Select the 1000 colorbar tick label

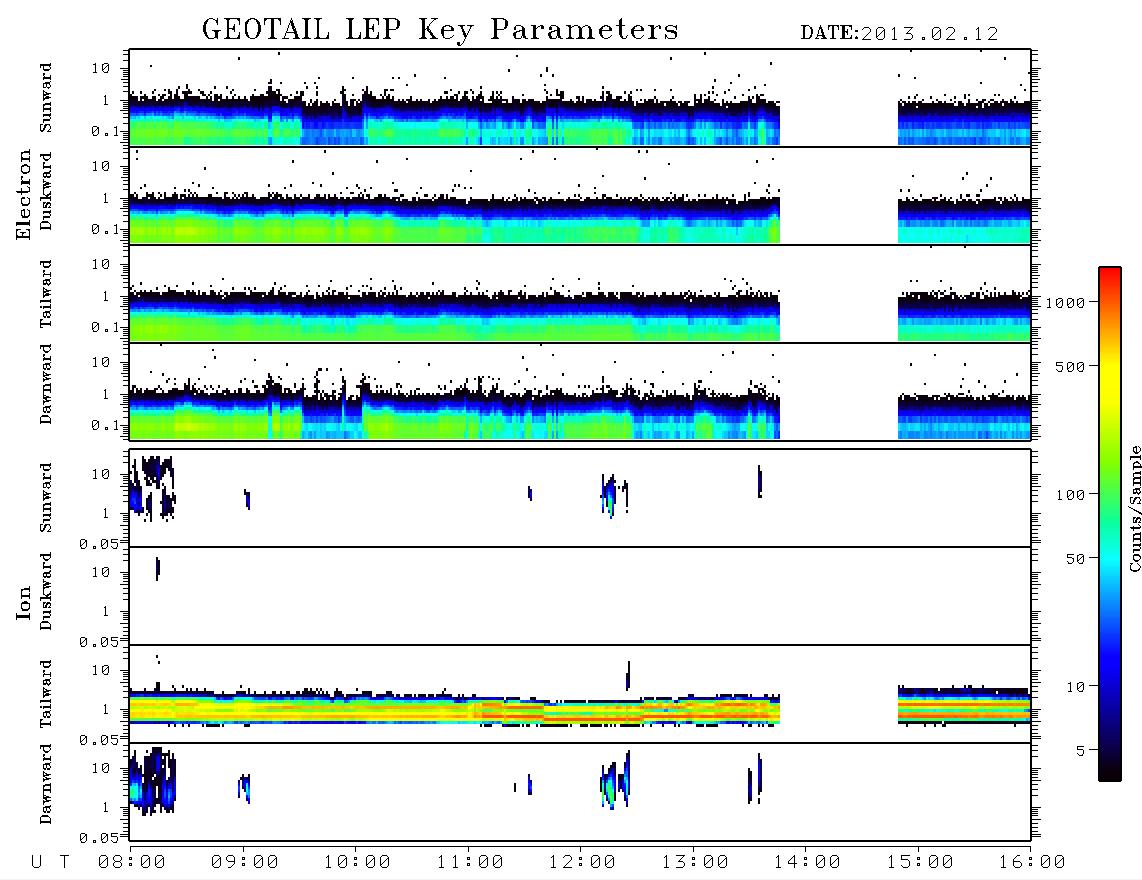pos(1065,303)
